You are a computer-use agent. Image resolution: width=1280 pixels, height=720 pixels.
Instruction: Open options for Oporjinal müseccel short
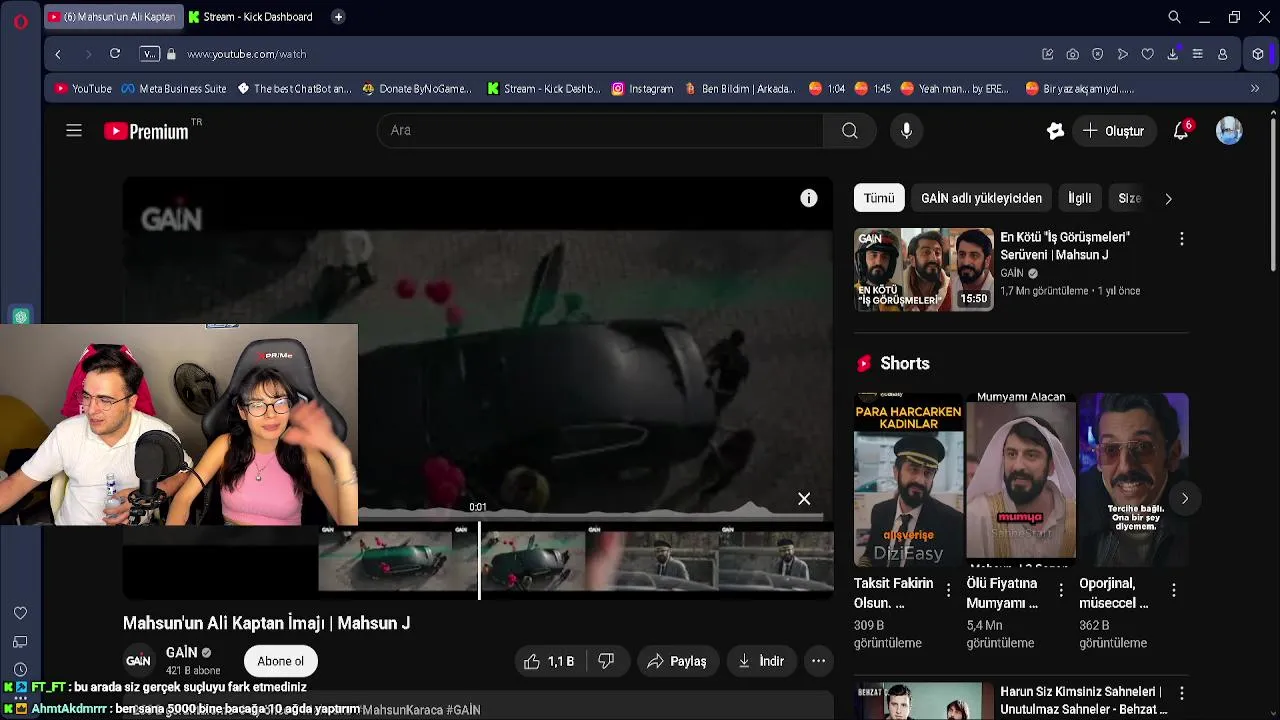click(x=1174, y=591)
